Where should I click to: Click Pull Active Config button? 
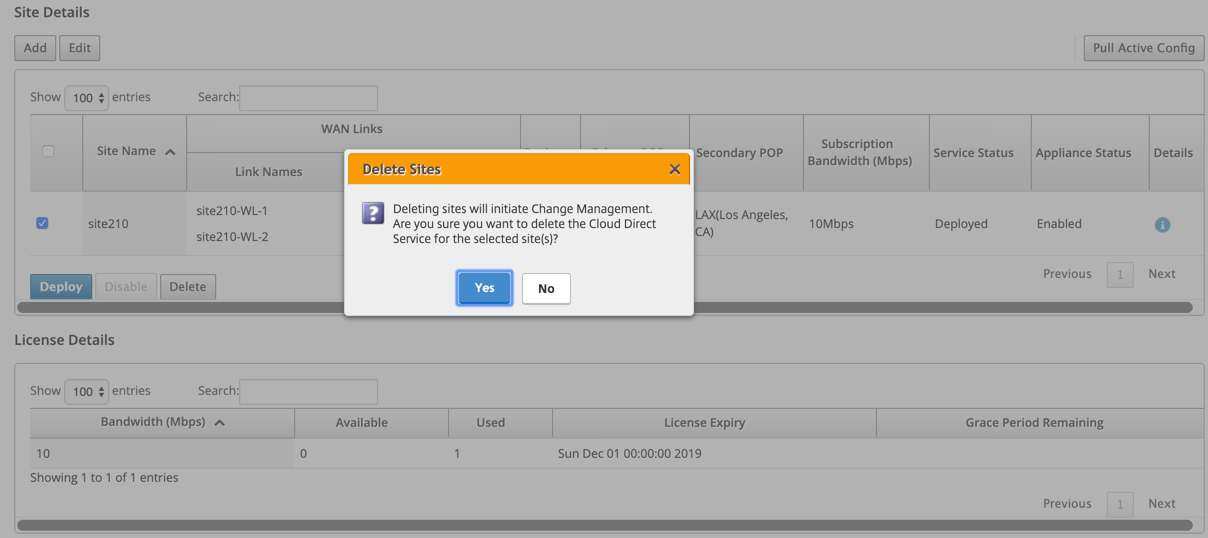(x=1144, y=48)
